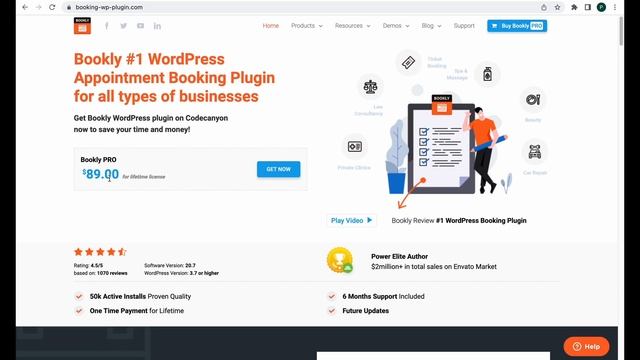Click the GET NOW button

click(278, 169)
